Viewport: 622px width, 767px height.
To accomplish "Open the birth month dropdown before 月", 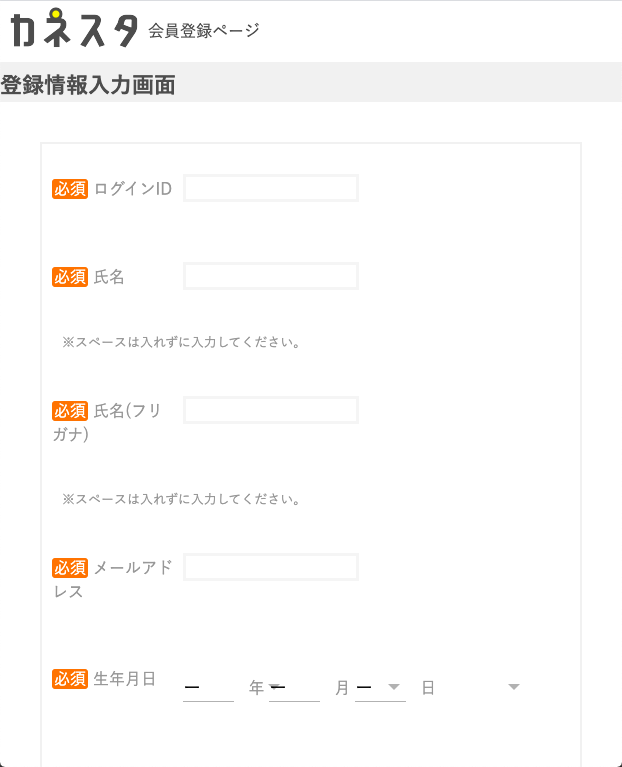I will [x=294, y=687].
